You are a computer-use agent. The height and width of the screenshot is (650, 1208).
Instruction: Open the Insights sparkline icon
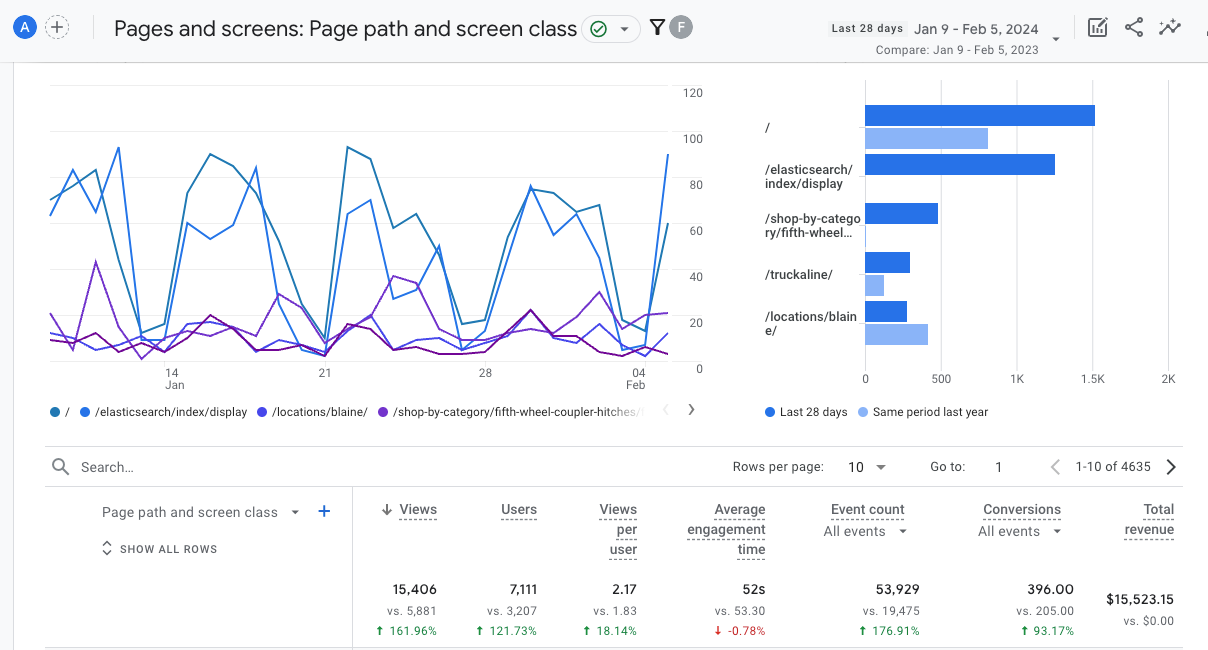point(1170,28)
